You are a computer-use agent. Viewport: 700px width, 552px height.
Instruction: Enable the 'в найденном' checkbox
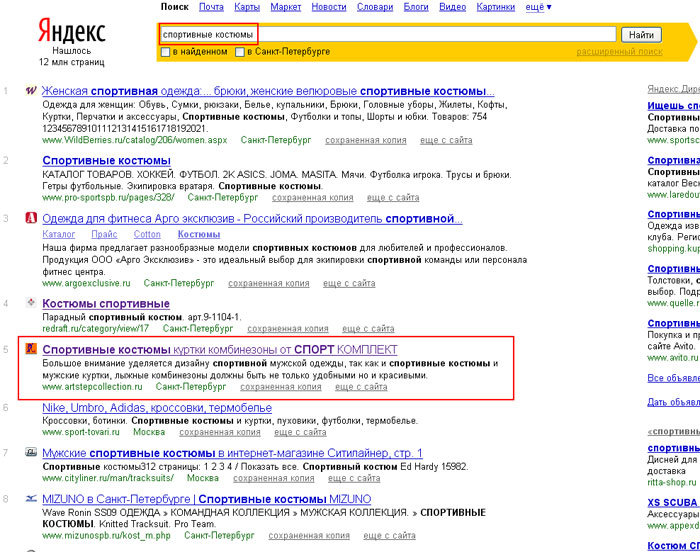[166, 52]
